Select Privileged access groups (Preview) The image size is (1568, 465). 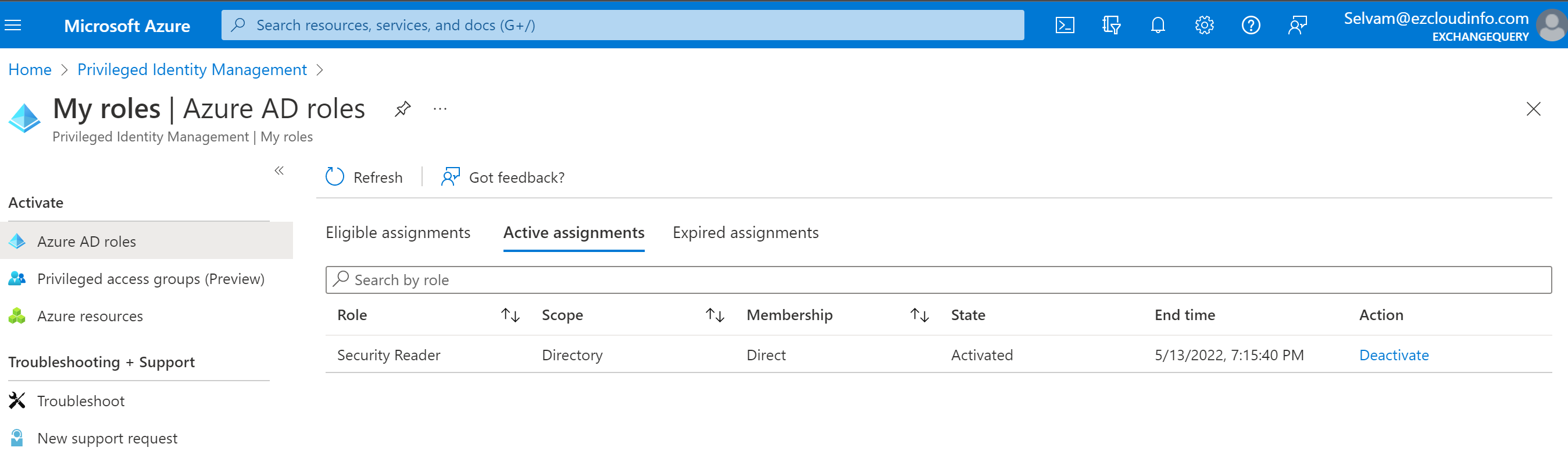[151, 279]
